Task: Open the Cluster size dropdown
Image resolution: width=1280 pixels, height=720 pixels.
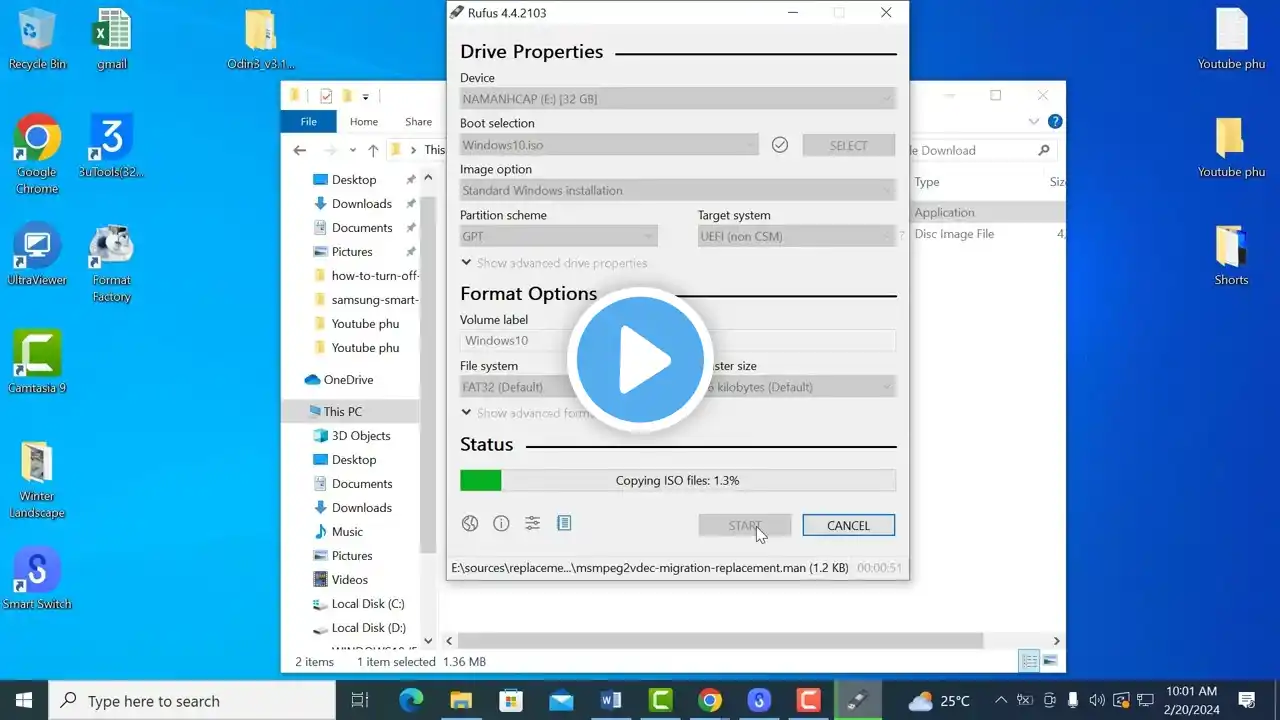Action: 796,387
